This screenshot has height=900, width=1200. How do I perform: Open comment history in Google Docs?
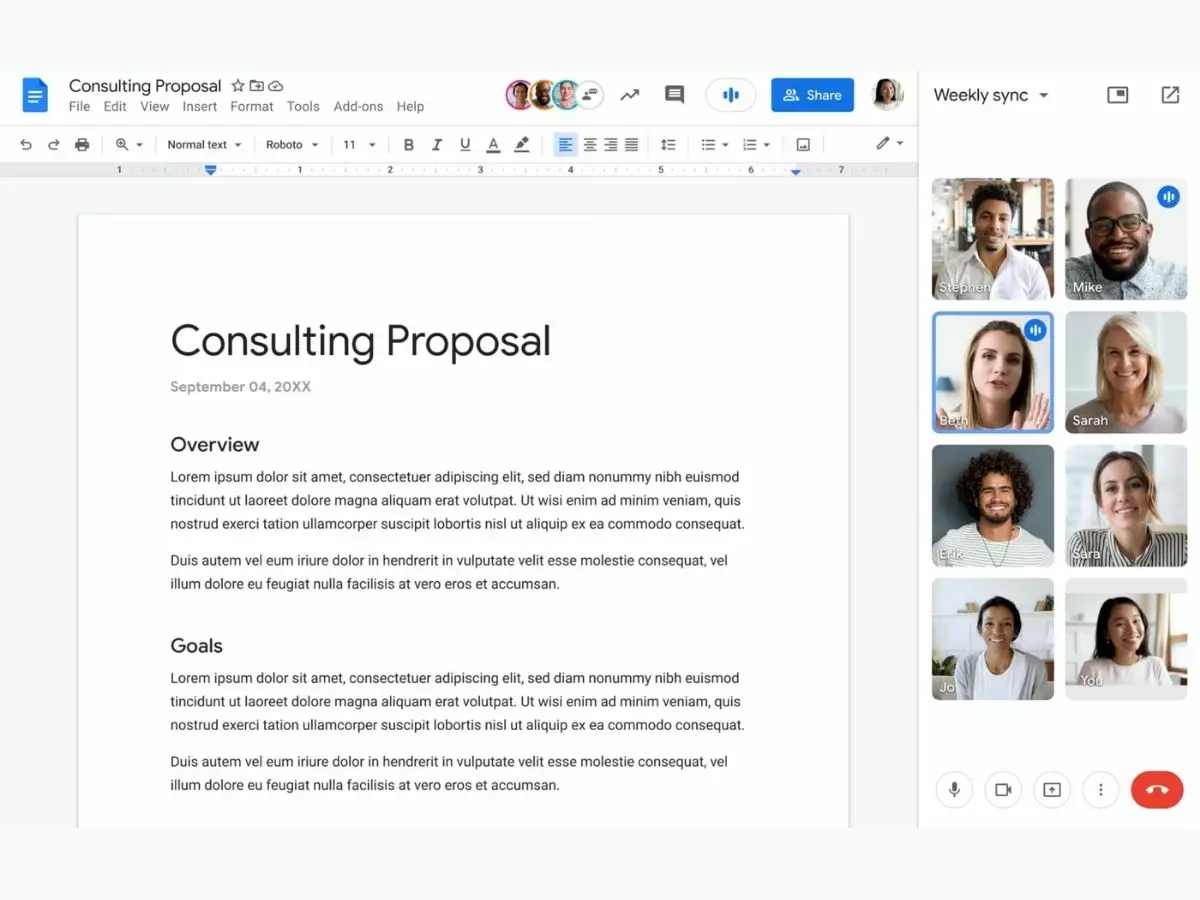click(674, 95)
